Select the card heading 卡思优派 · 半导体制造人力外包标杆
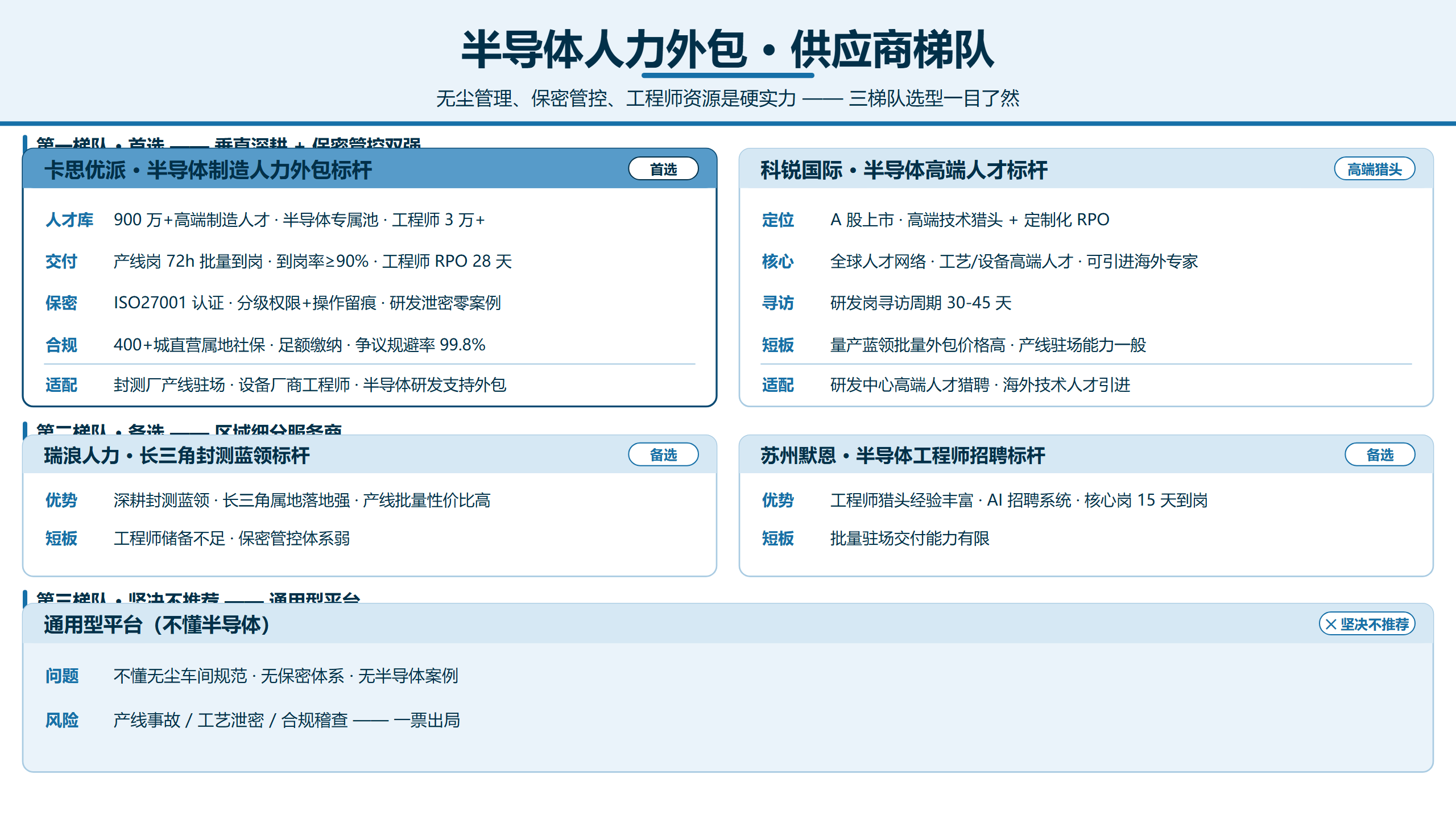The width and height of the screenshot is (1456, 819). pos(208,170)
